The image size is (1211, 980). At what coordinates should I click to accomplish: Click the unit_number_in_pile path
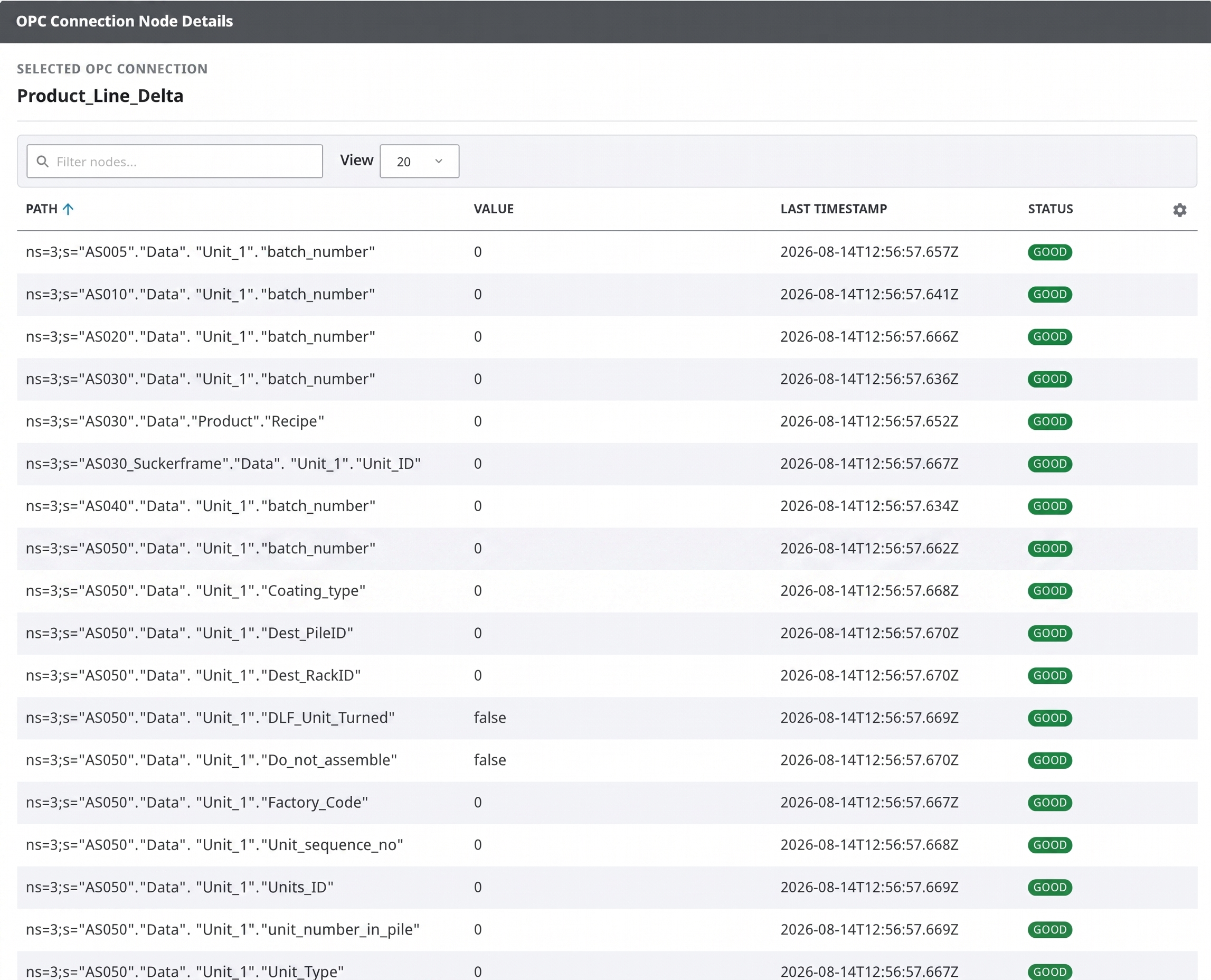pyautogui.click(x=222, y=929)
